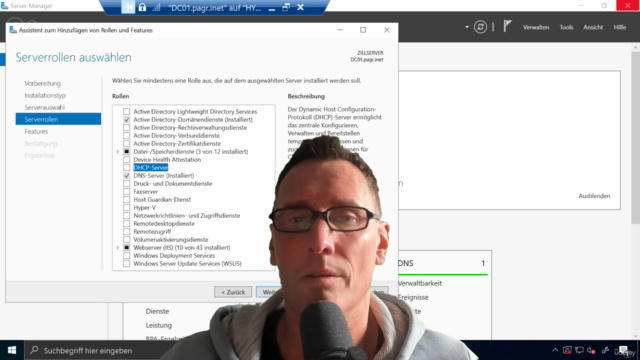Toggle Active Directory-Rechteverwaltungsdienste checkbox

[127, 127]
